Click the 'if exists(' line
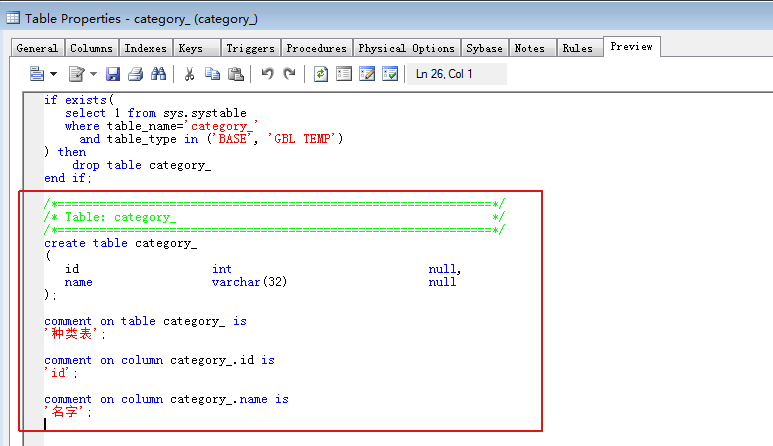 click(79, 100)
